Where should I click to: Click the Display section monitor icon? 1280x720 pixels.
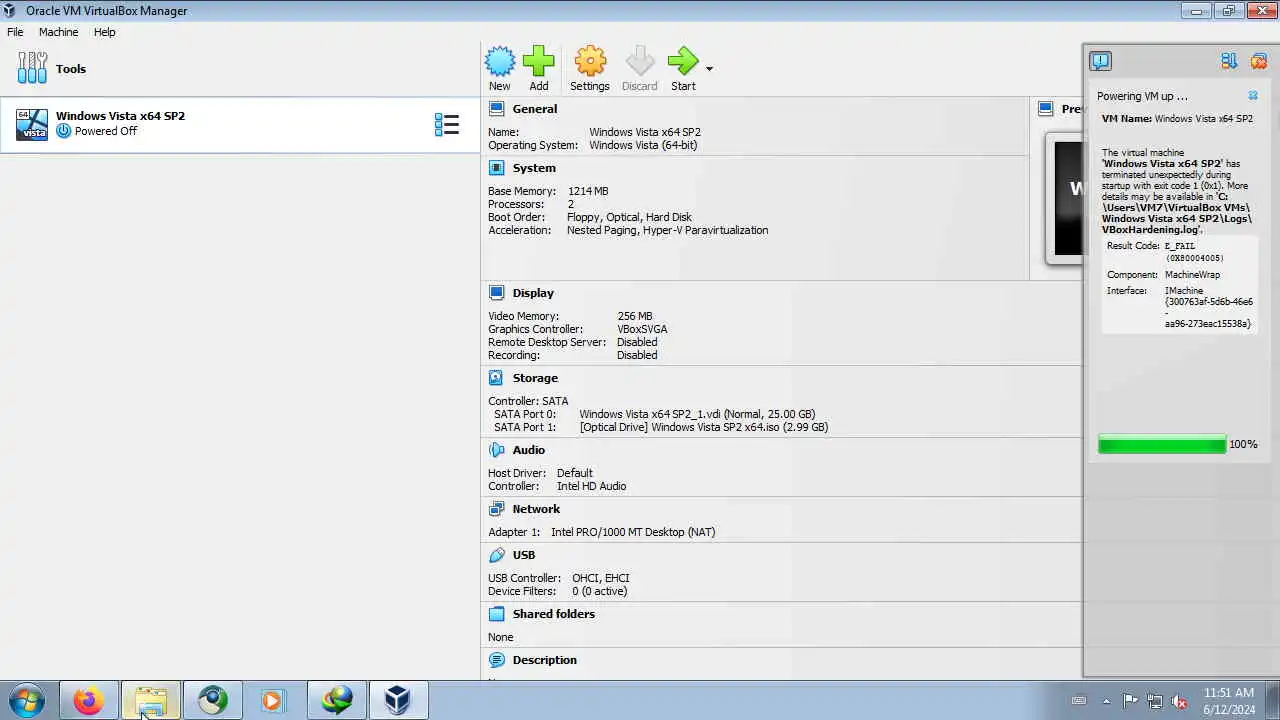[497, 293]
